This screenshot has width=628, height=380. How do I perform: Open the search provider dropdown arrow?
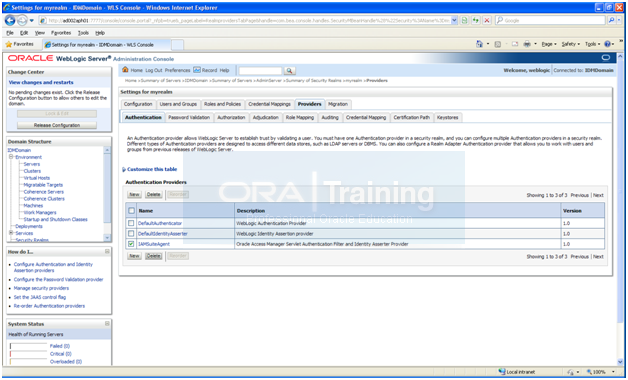coord(620,20)
